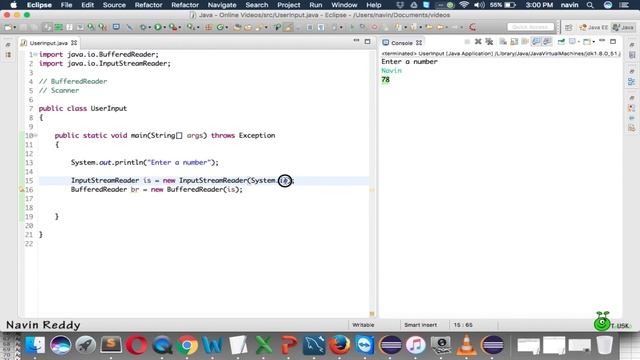Open the Run menu

316,5
